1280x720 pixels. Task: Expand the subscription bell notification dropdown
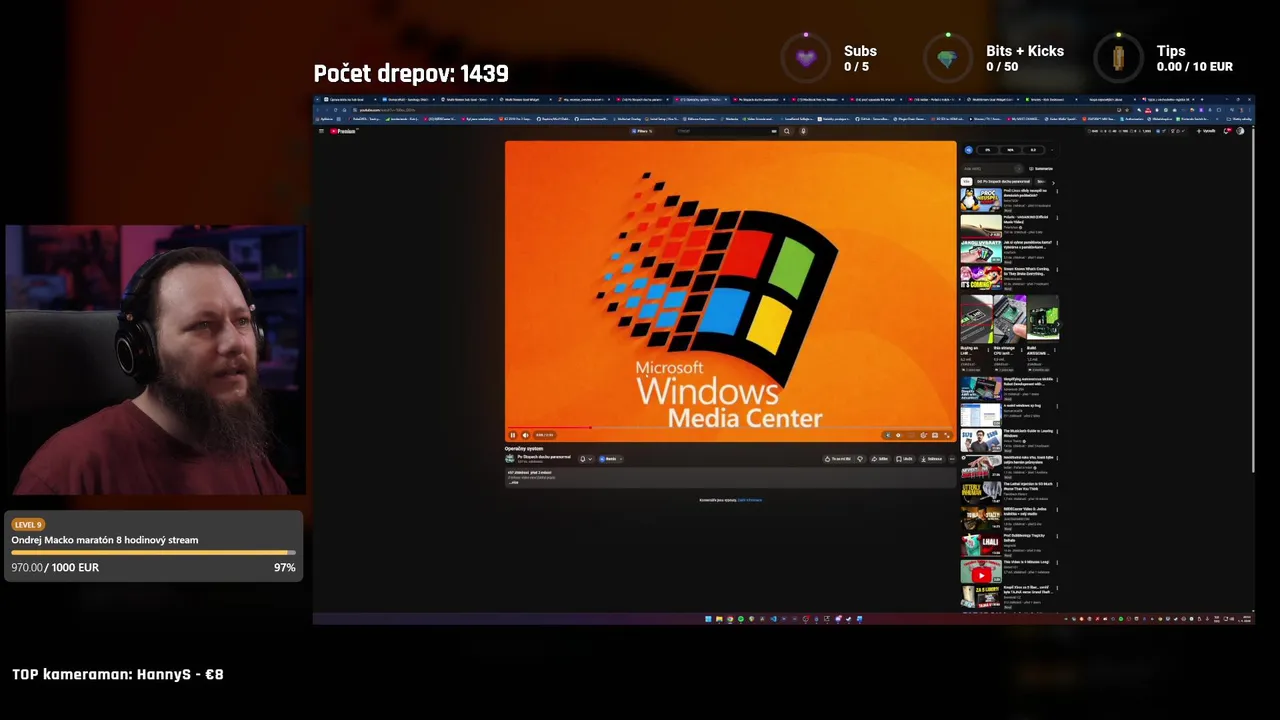586,459
